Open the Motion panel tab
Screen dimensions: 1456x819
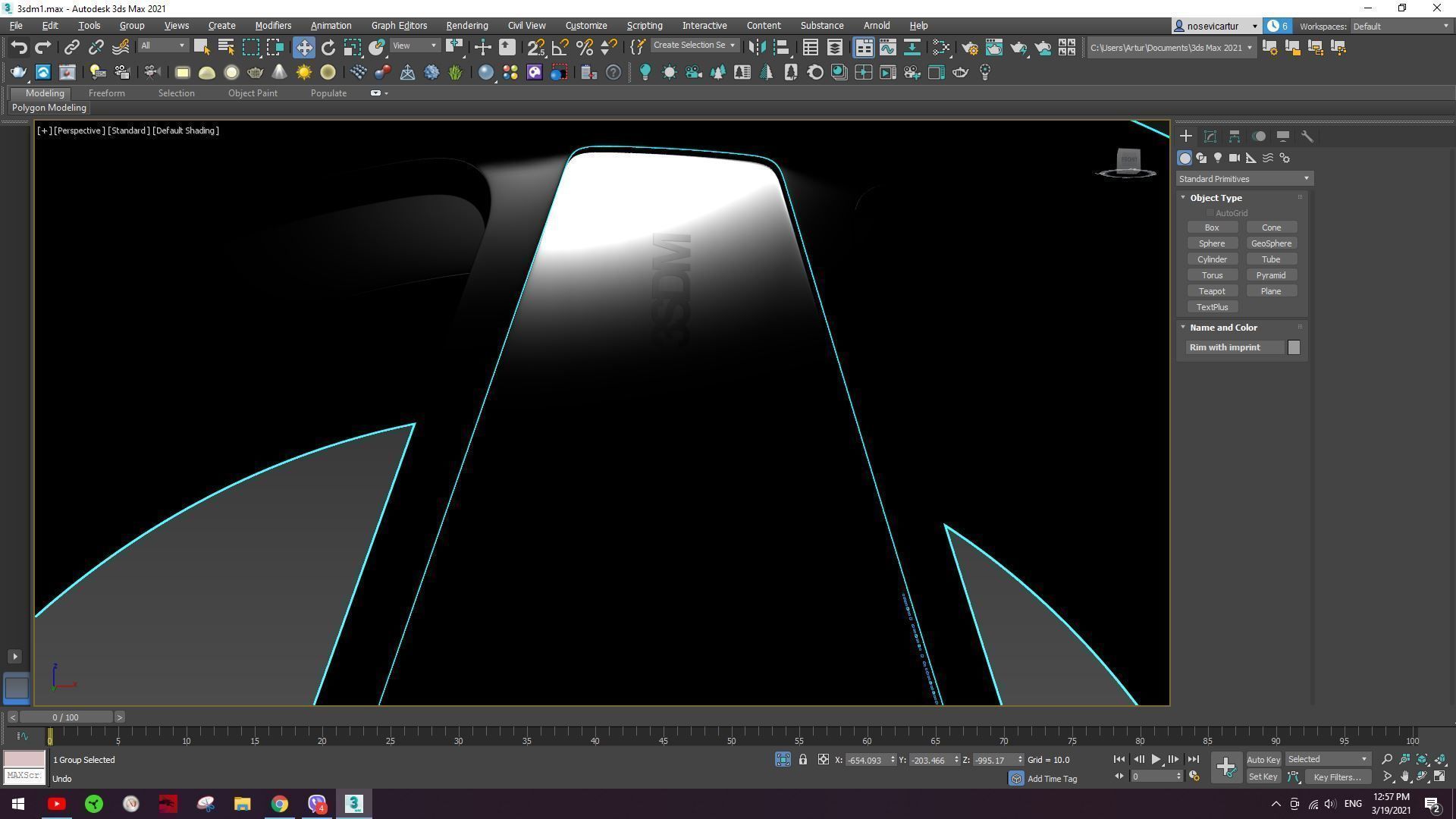[1259, 136]
